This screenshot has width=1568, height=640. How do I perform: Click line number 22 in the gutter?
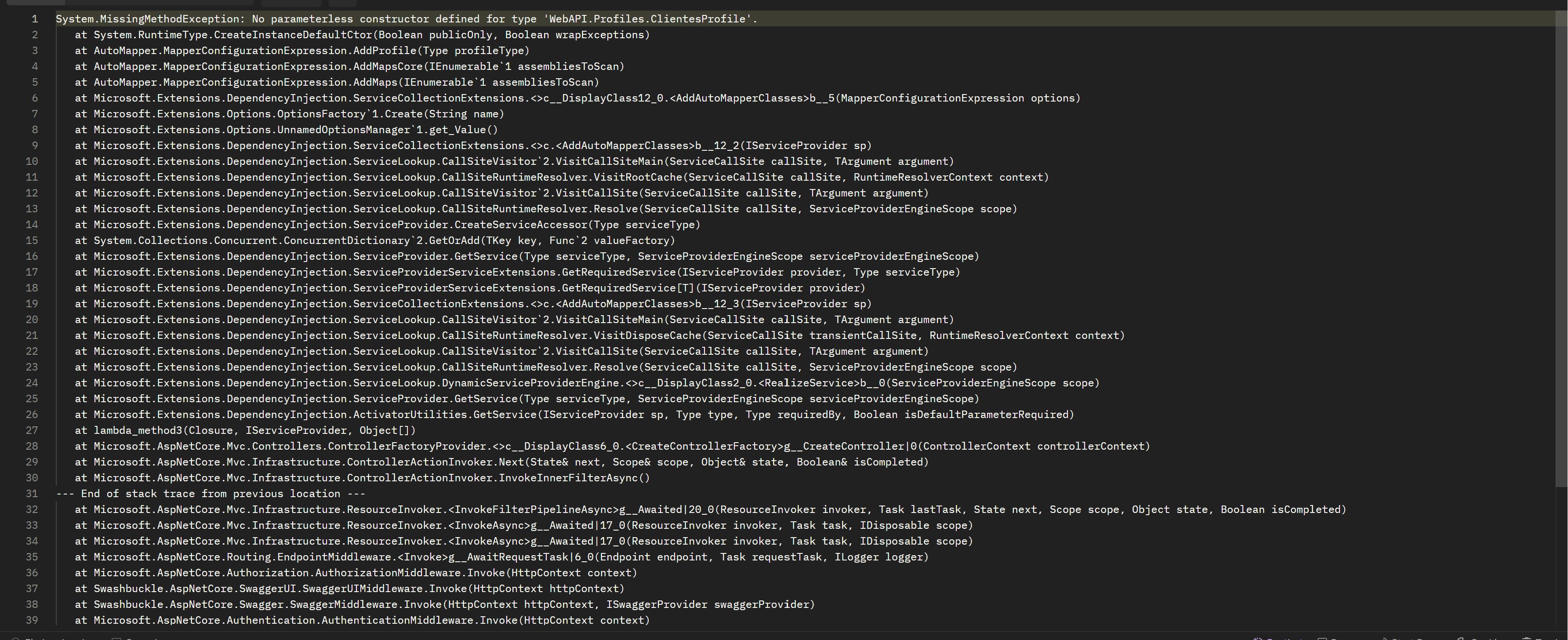click(32, 351)
